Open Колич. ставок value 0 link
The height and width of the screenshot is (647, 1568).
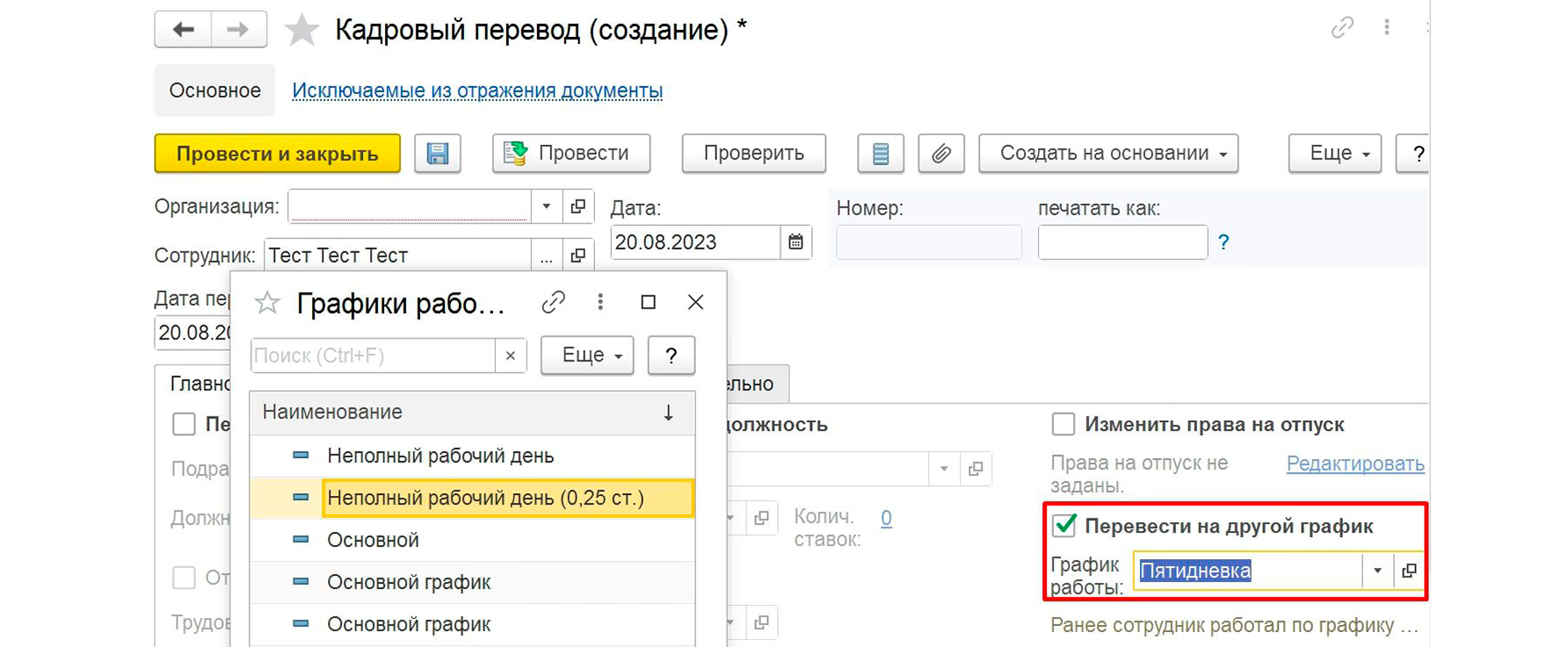coord(886,518)
